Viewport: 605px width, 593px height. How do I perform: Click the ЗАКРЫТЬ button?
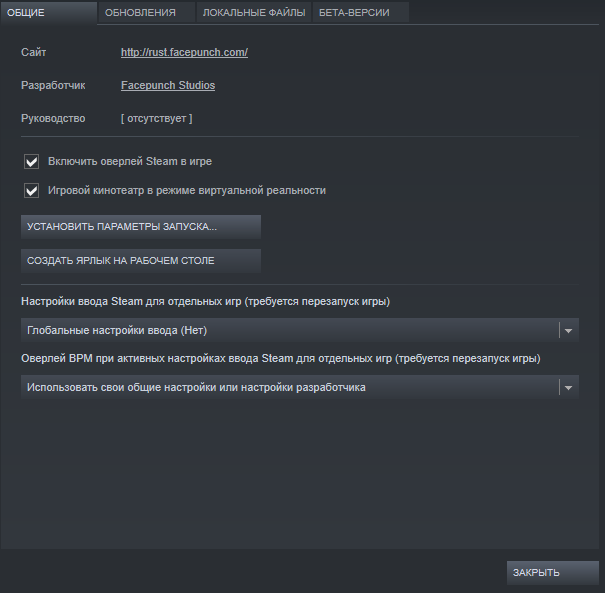pyautogui.click(x=553, y=573)
